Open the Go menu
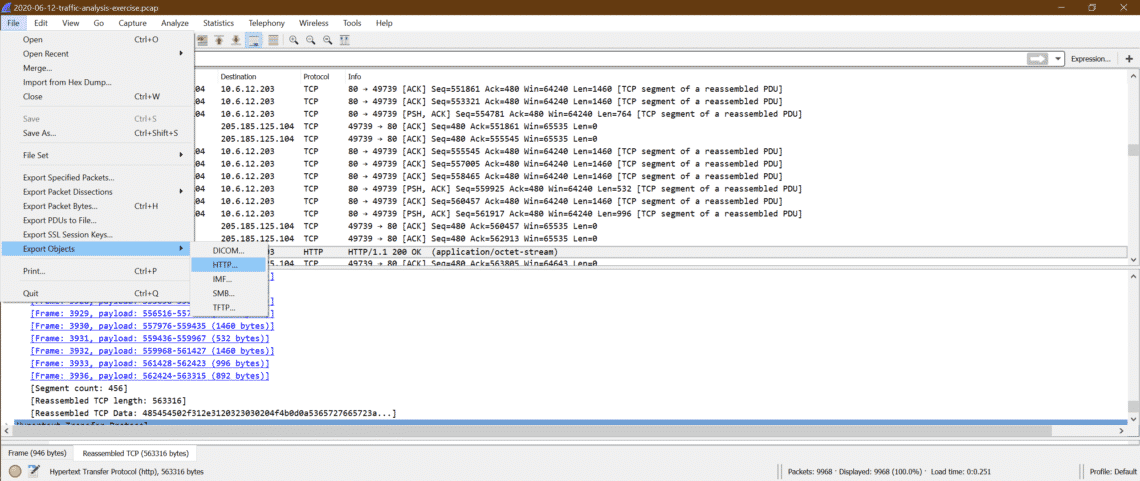 click(x=99, y=23)
